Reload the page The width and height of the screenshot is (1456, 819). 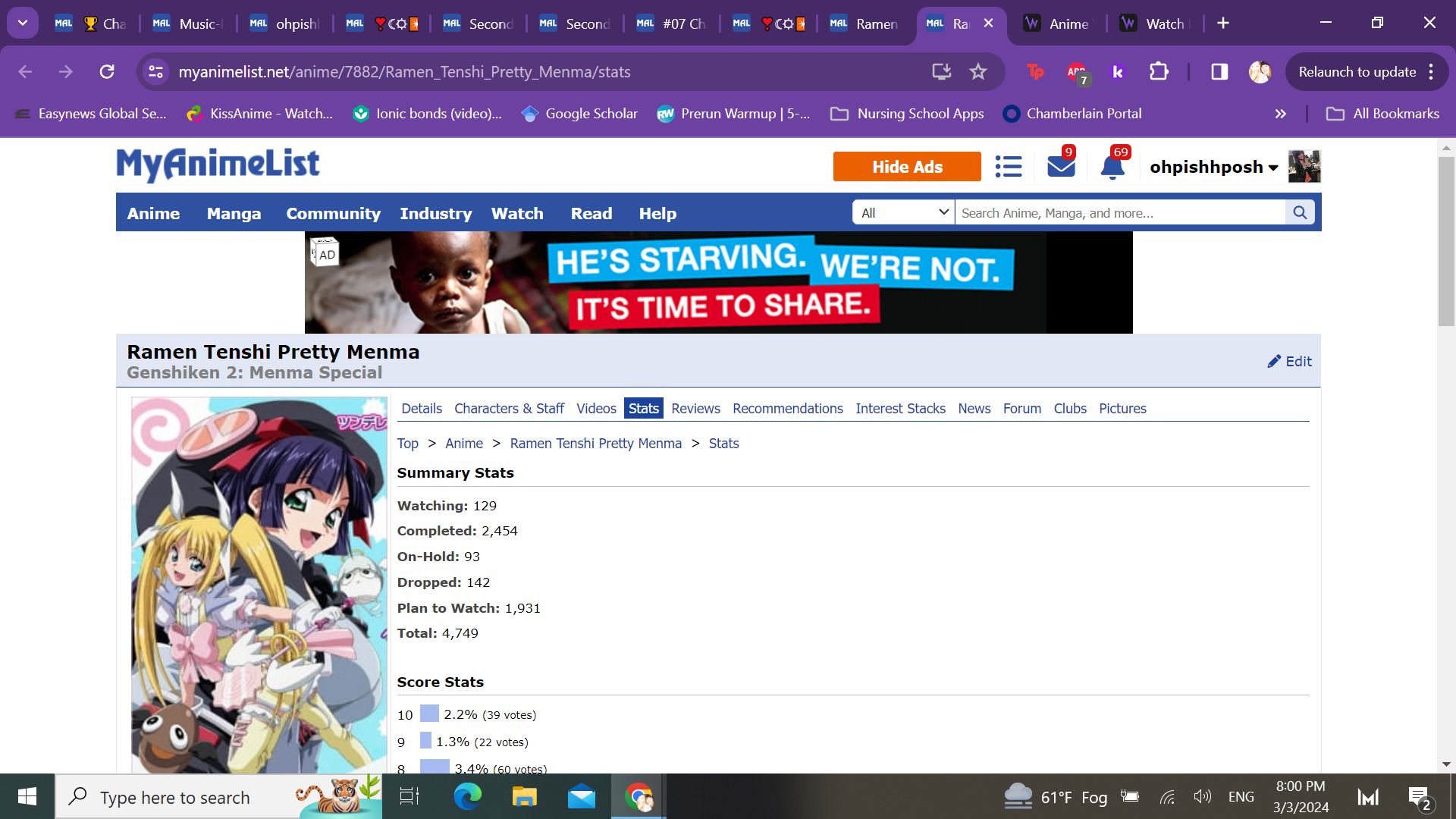pos(107,72)
